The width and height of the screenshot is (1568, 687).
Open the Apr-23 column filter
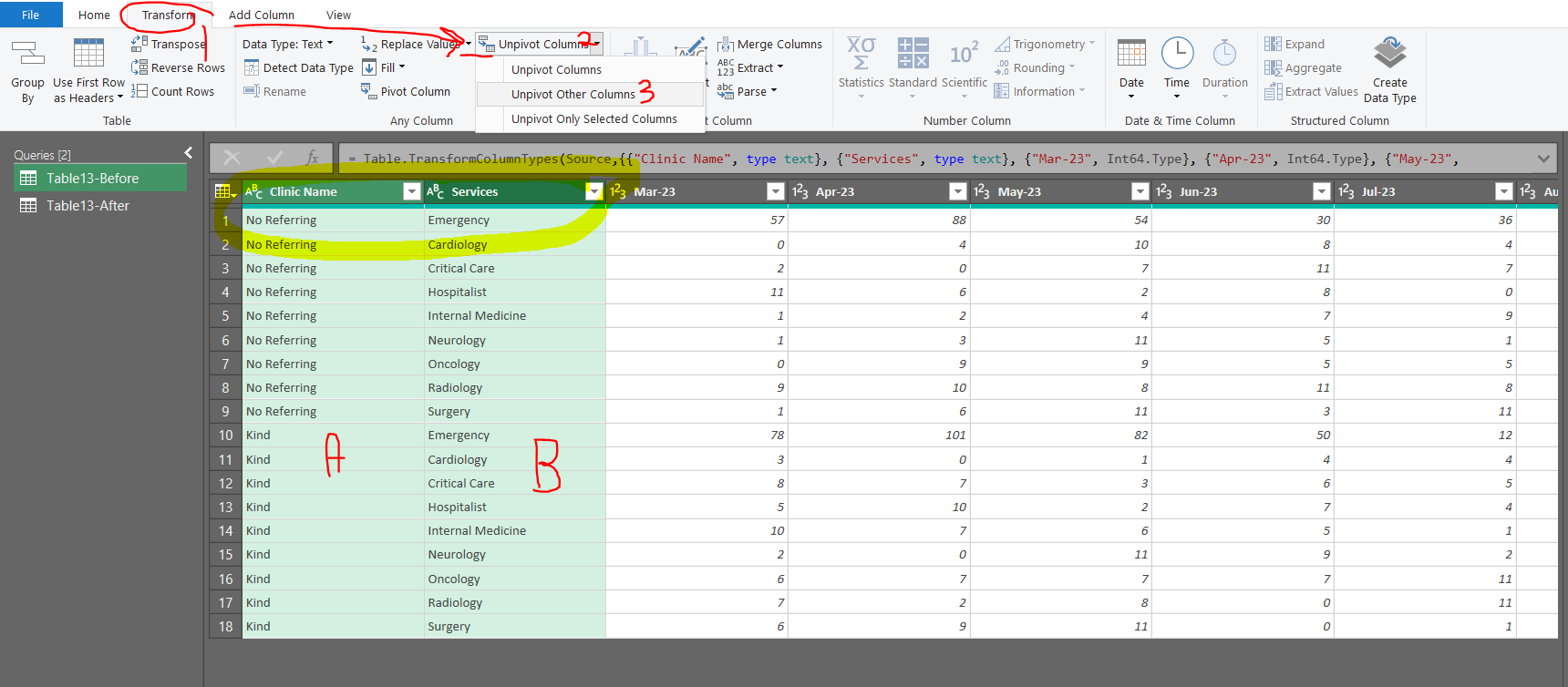pyautogui.click(x=957, y=191)
